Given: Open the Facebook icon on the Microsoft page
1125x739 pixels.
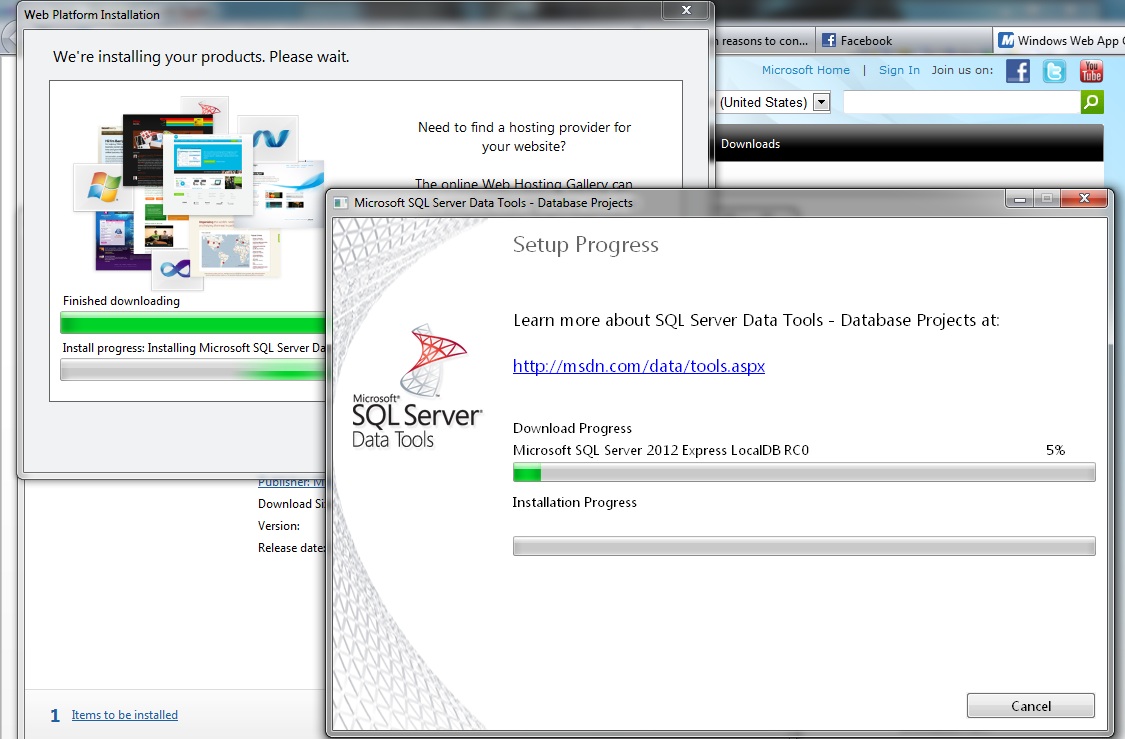Looking at the screenshot, I should tap(1017, 71).
